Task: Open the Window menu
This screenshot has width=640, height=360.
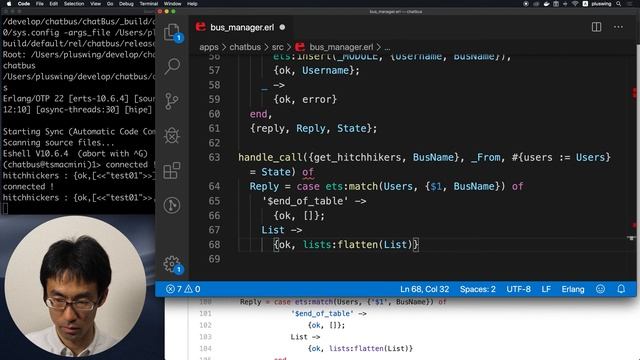Action: point(173,4)
